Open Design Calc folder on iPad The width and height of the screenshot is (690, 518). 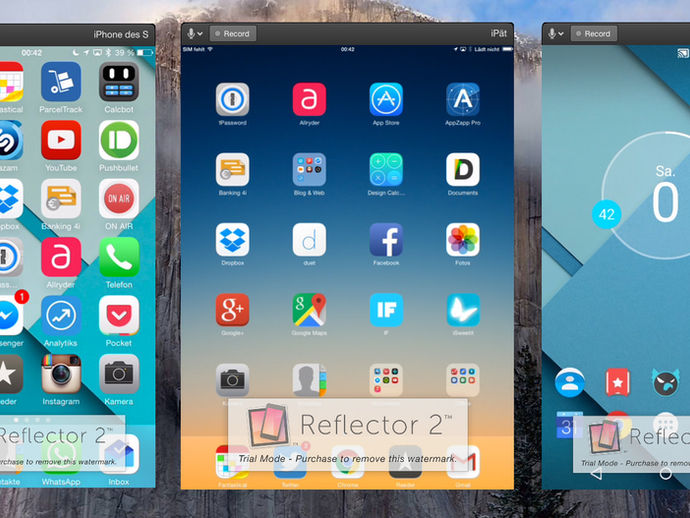[x=386, y=169]
